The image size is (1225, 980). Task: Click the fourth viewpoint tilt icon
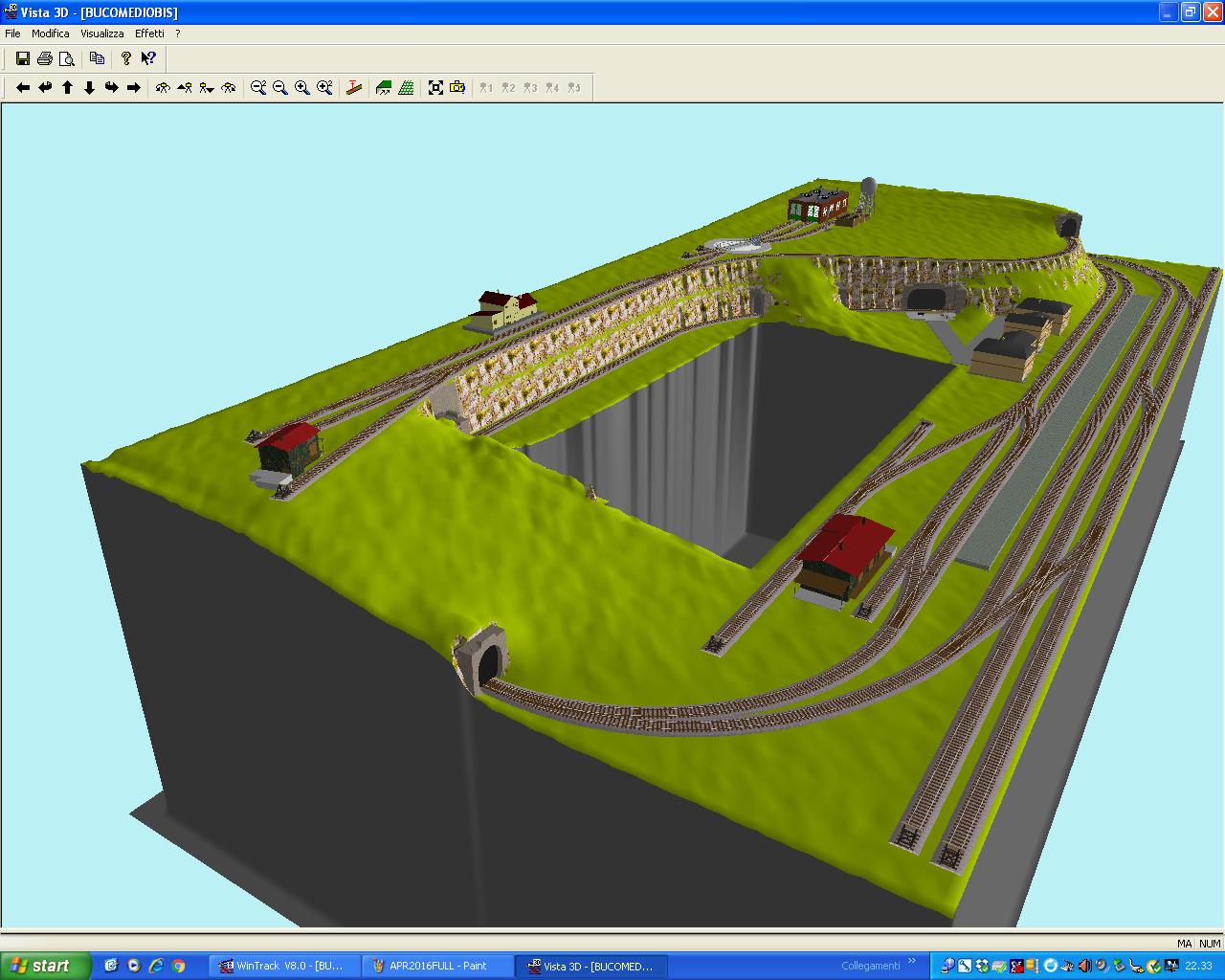[x=229, y=88]
